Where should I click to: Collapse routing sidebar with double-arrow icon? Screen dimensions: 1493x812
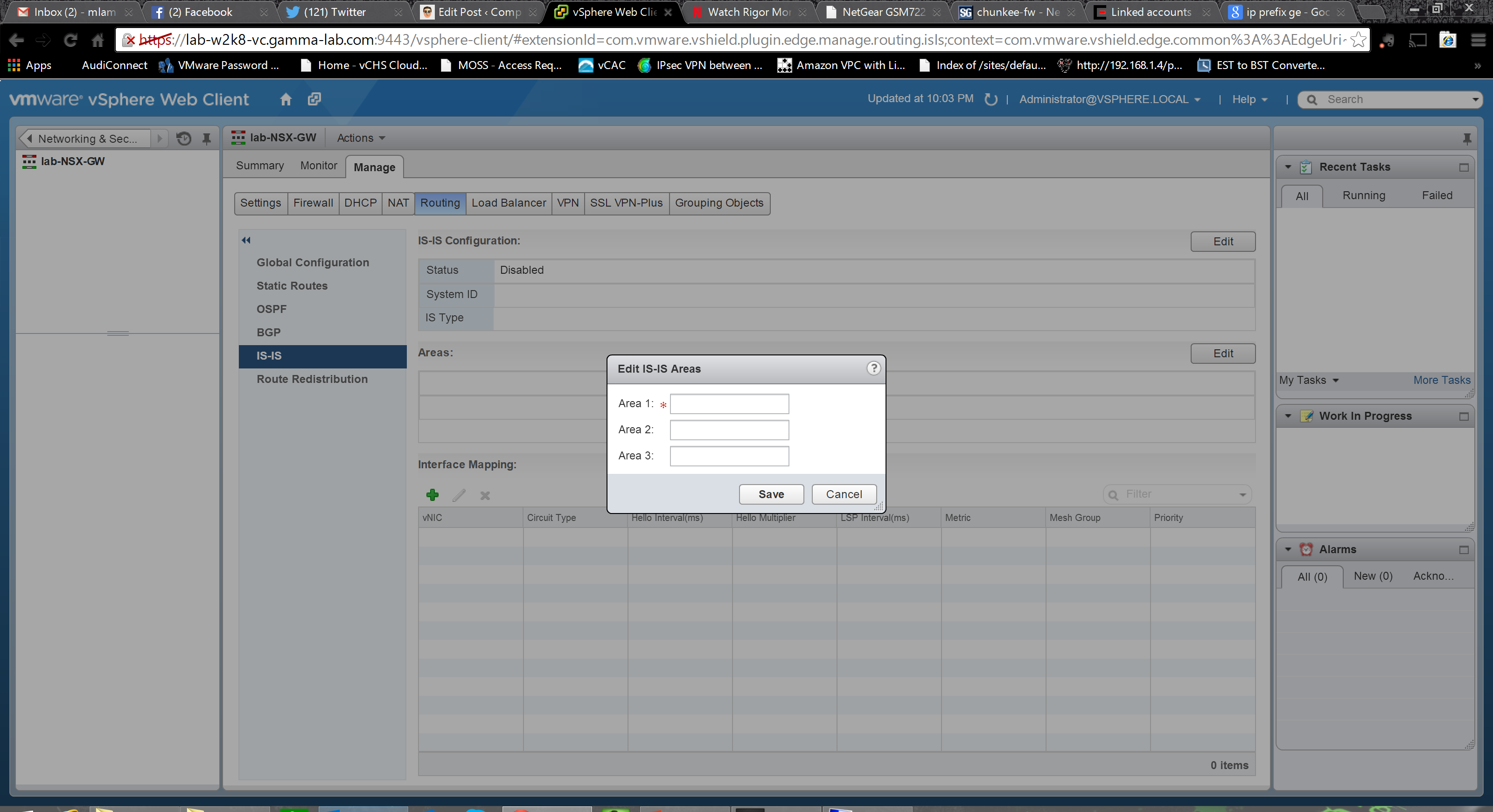246,240
